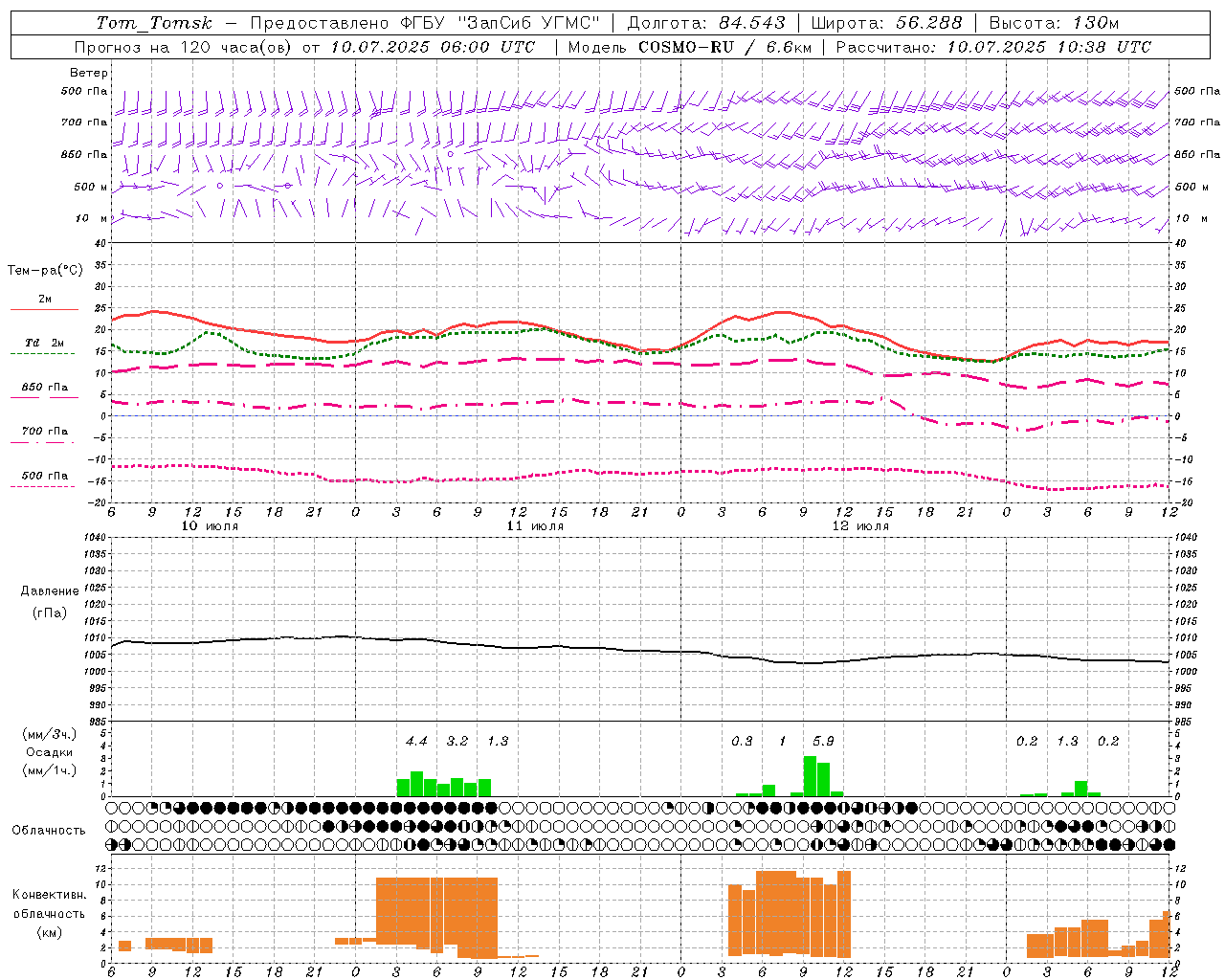Image resolution: width=1225 pixels, height=980 pixels.
Task: Click the (гПа) unit label under Давление
Action: point(50,613)
